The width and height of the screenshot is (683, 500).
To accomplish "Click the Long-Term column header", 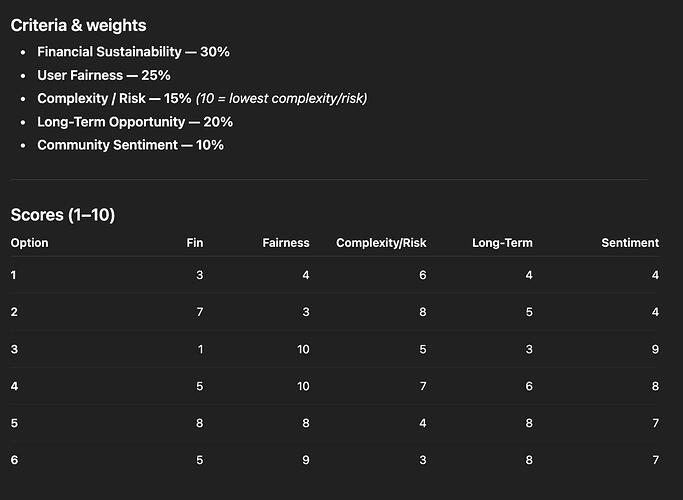I will point(502,243).
